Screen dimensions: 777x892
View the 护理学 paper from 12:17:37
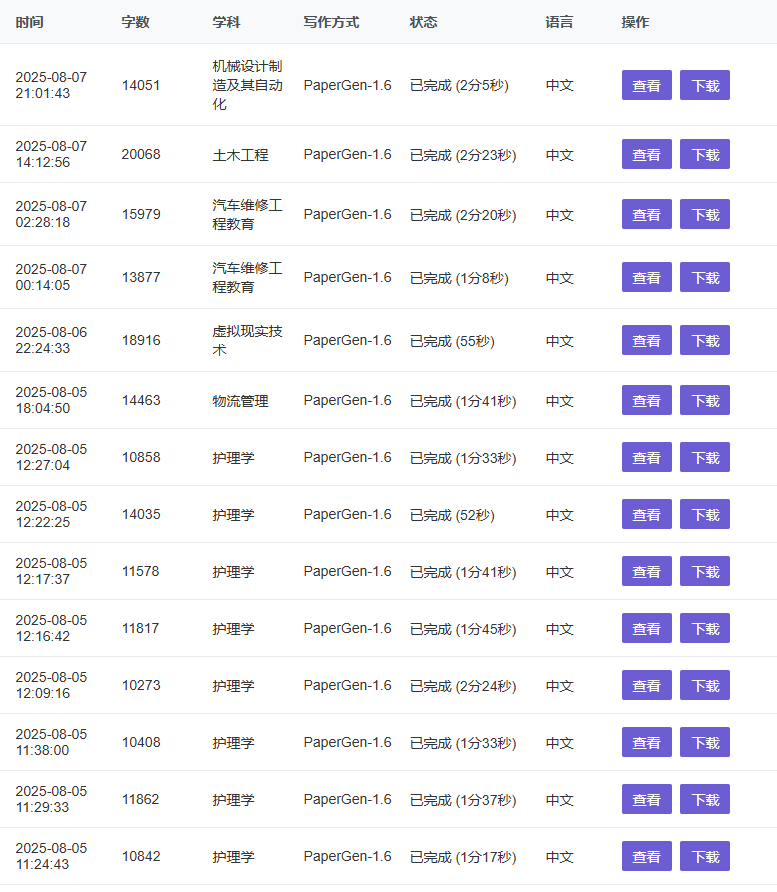pos(646,571)
